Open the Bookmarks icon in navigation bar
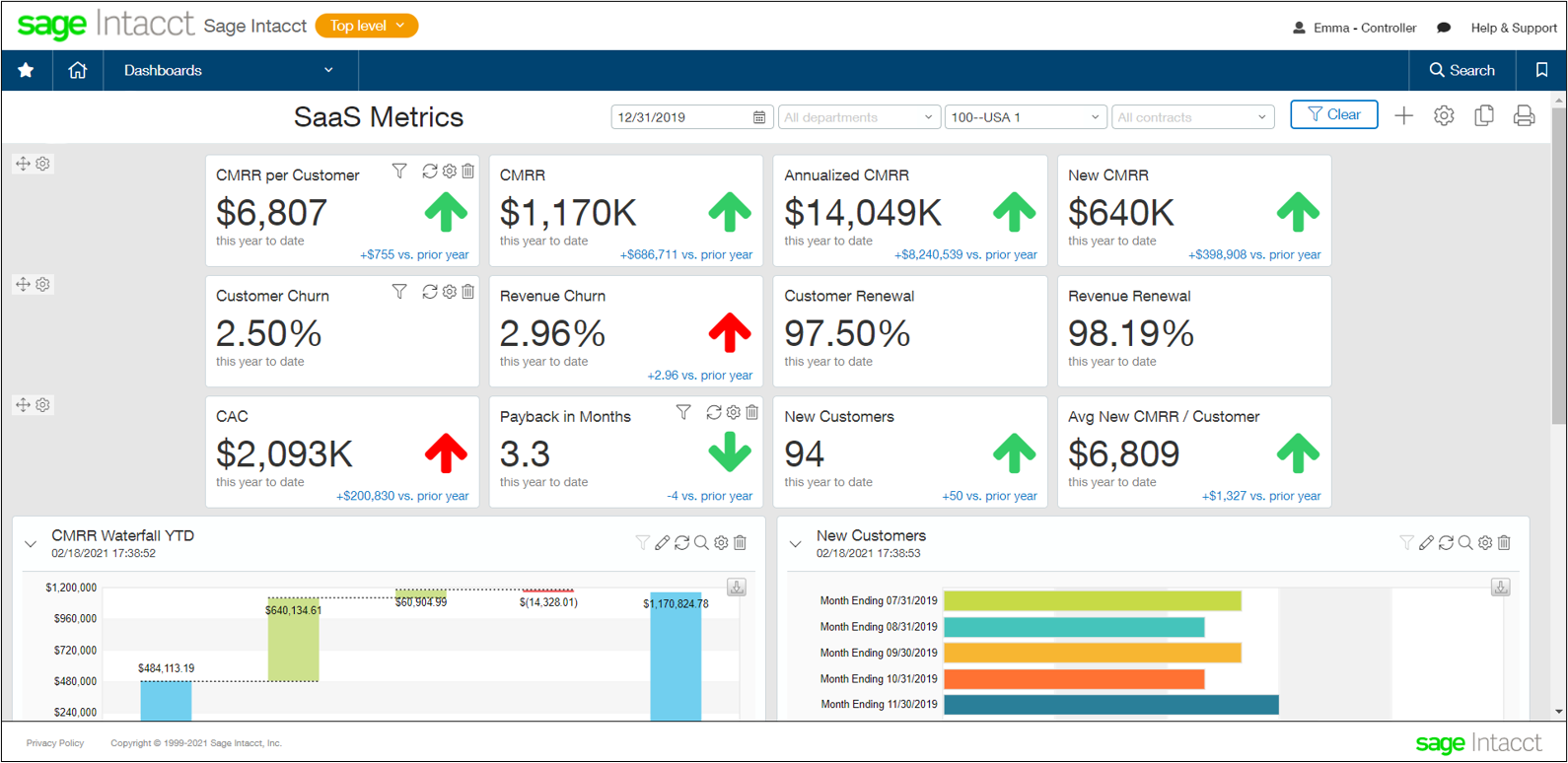This screenshot has width=1568, height=763. (1541, 70)
